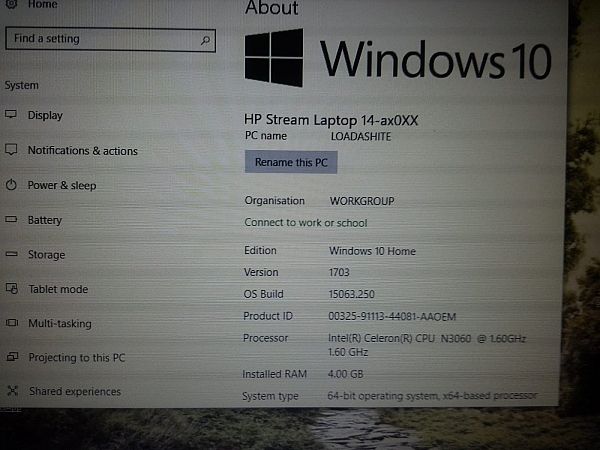The width and height of the screenshot is (600, 450).
Task: Open the Home settings page
Action: (x=42, y=4)
